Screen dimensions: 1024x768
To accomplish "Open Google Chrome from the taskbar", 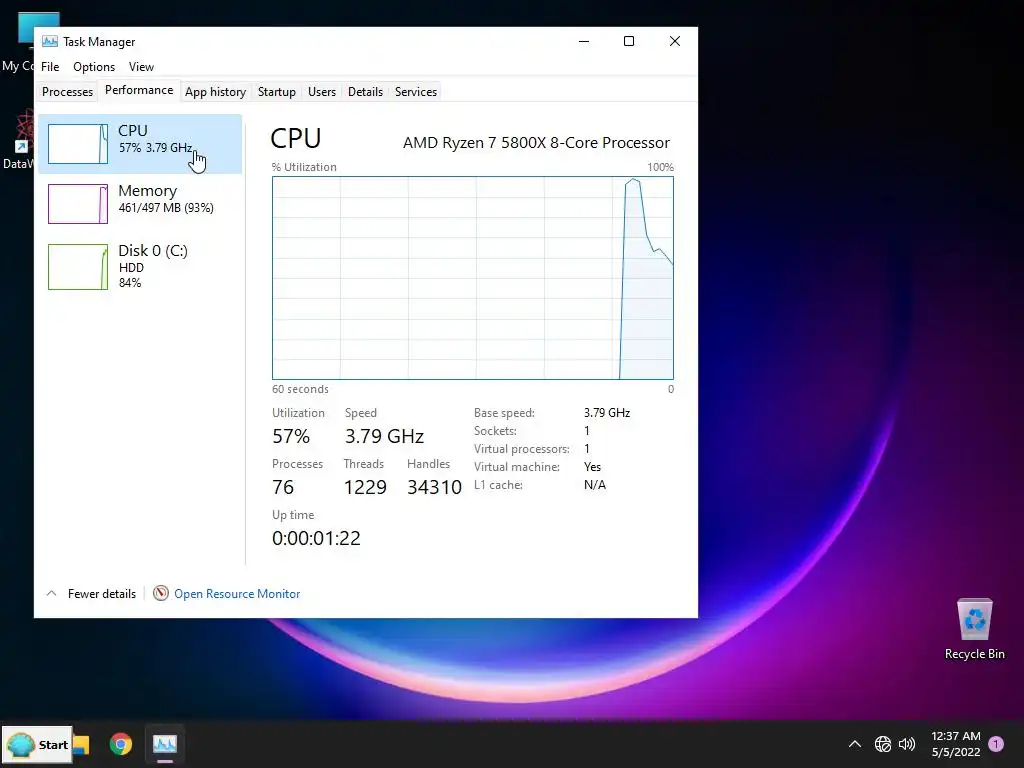I will coord(121,744).
